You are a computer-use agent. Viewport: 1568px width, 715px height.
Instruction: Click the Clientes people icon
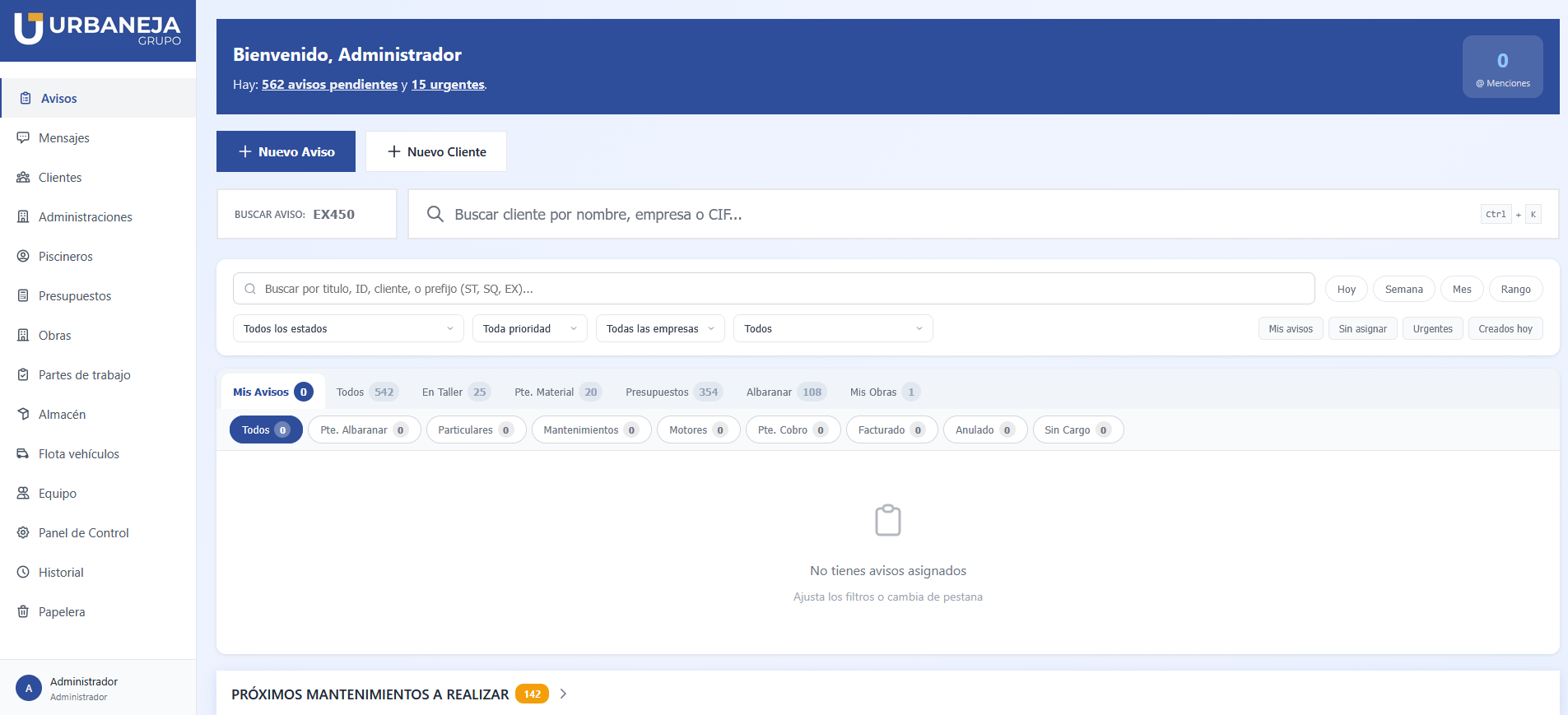pyautogui.click(x=23, y=177)
